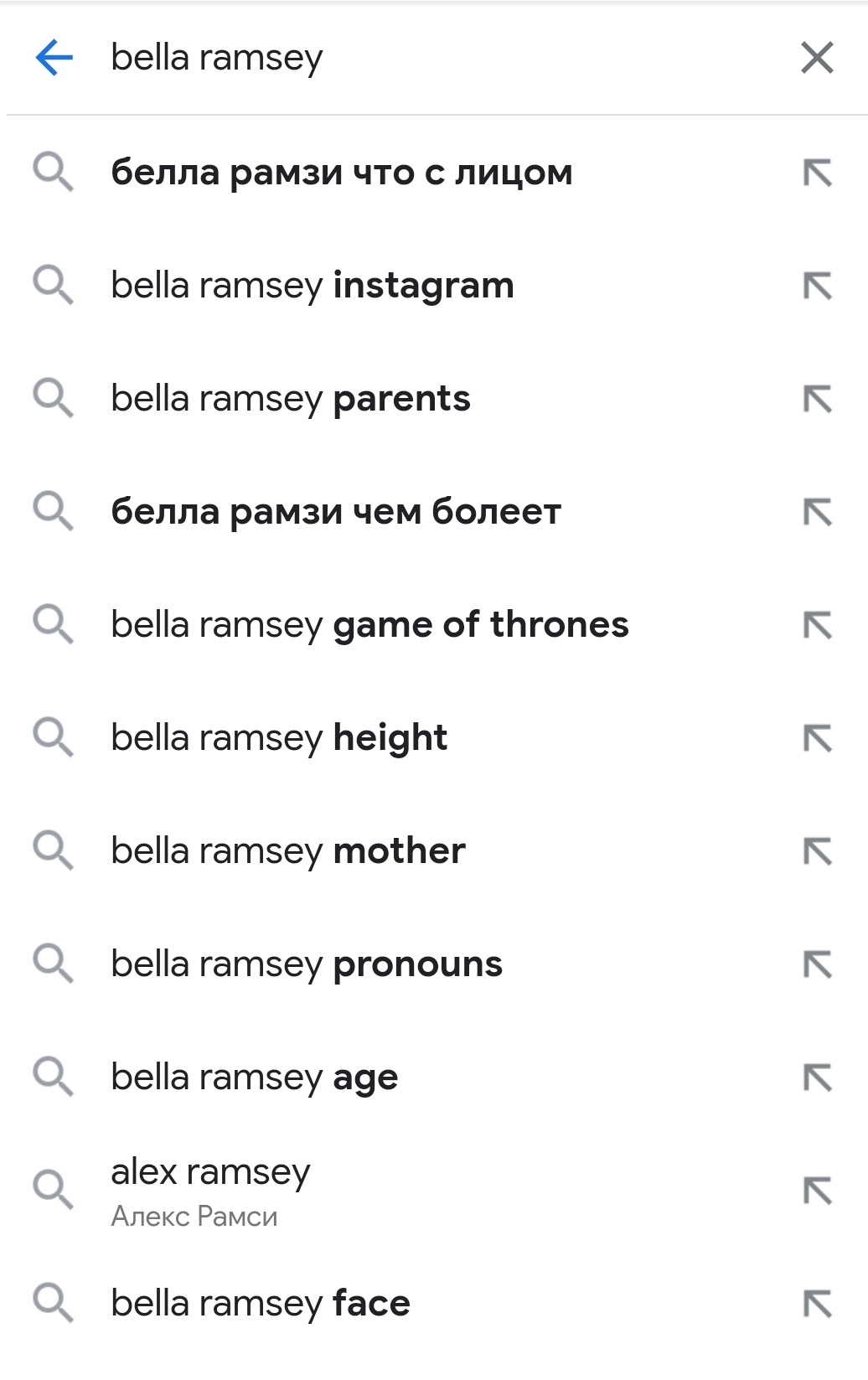Select suggestion белла рамзи чем болеет
Viewport: 868px width, 1380px height.
434,512
